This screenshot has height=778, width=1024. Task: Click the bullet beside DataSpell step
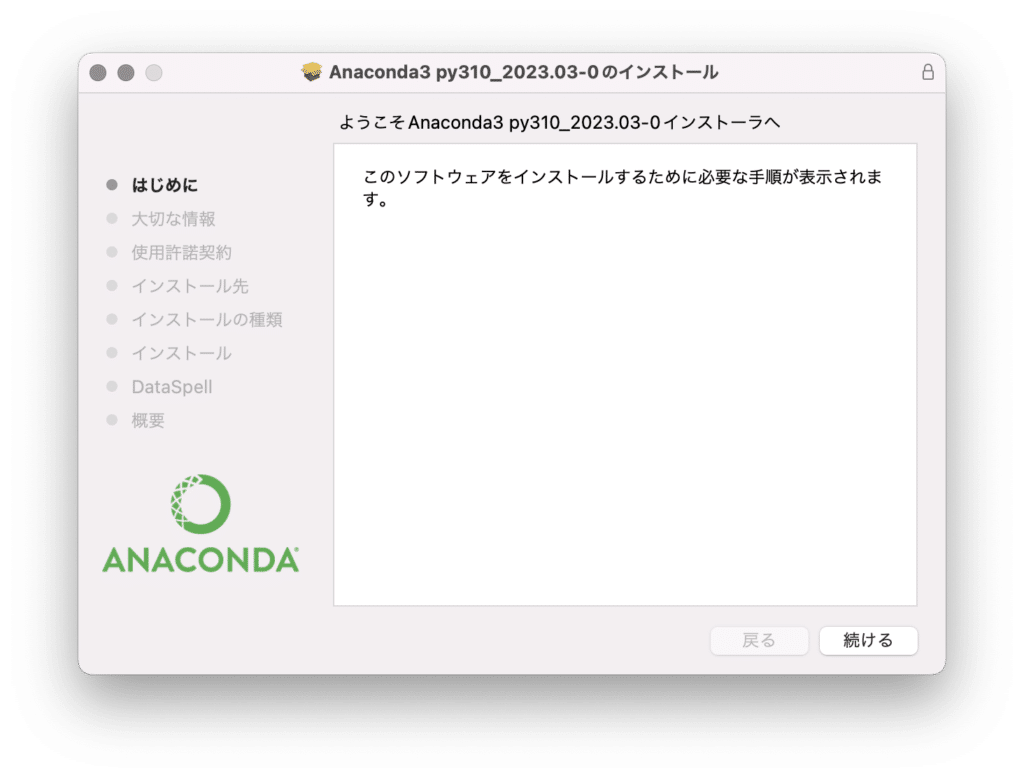tap(112, 387)
